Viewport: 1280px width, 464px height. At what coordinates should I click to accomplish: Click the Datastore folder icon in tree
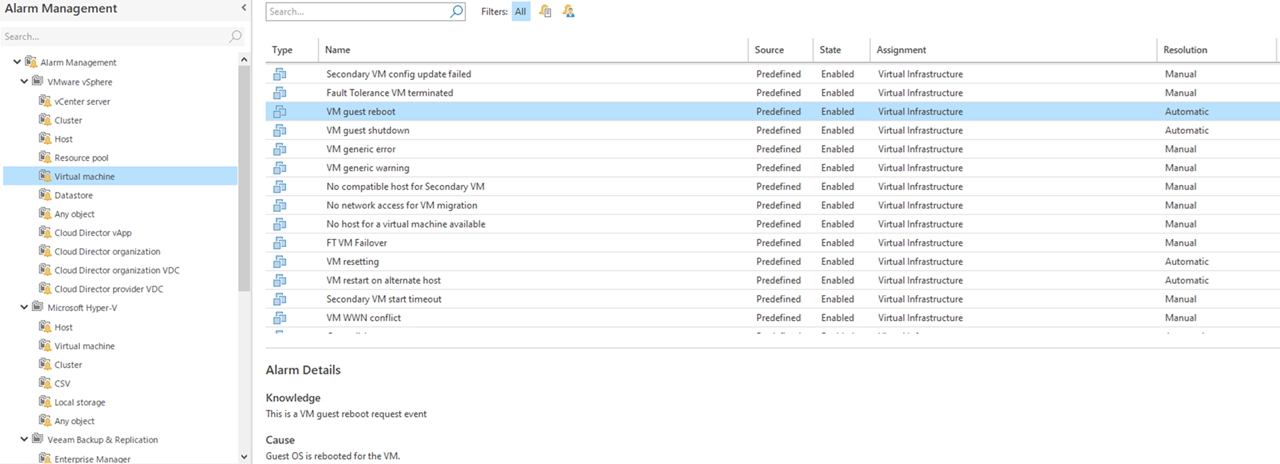coord(44,195)
